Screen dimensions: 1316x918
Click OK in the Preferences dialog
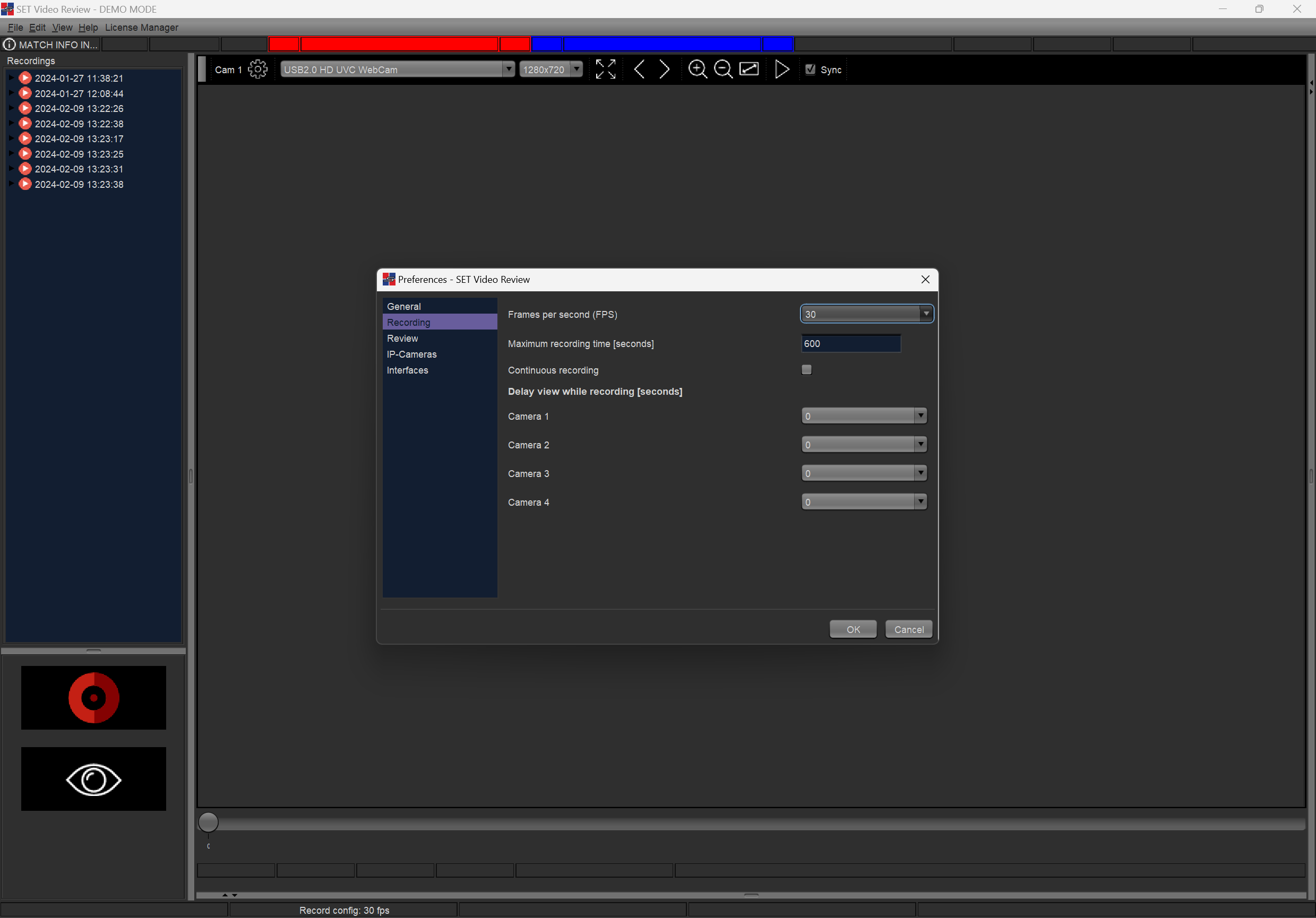[x=853, y=629]
